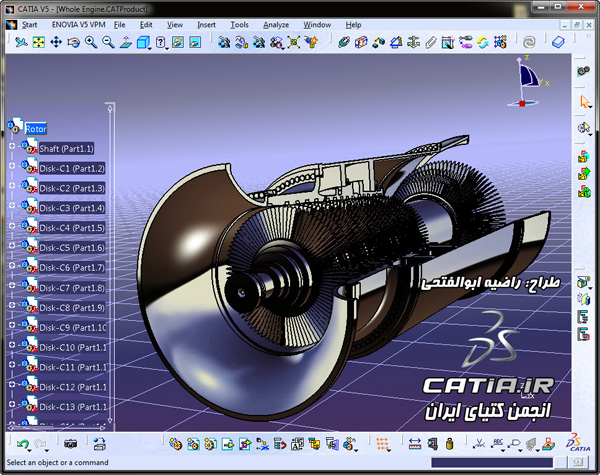The height and width of the screenshot is (475, 600).
Task: Click the Zoom In magnifier
Action: [x=91, y=42]
